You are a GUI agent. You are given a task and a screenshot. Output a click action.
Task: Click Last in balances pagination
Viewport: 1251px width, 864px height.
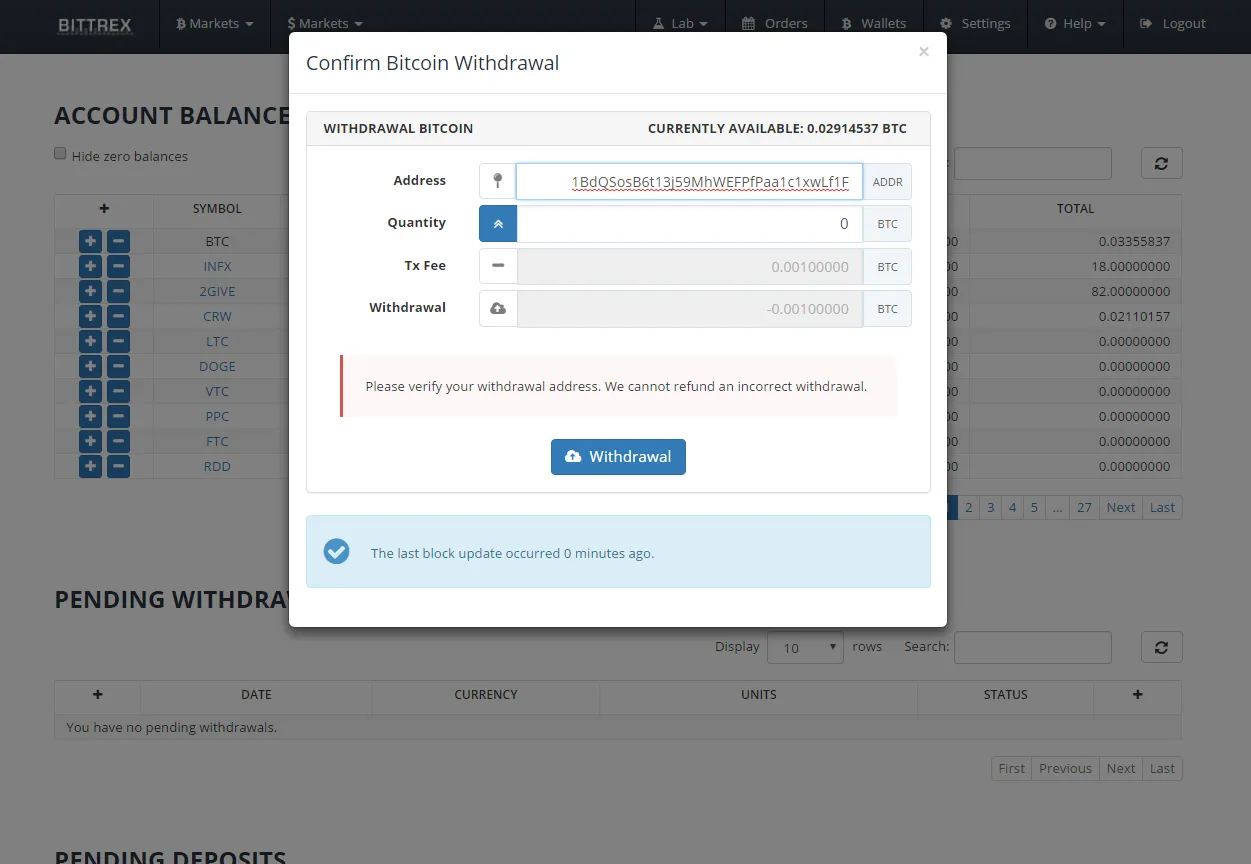(x=1162, y=508)
